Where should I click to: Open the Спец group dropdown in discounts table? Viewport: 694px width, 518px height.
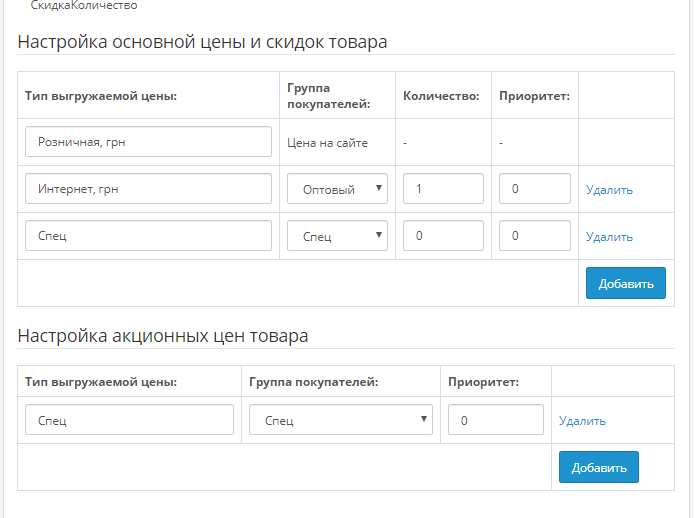337,236
